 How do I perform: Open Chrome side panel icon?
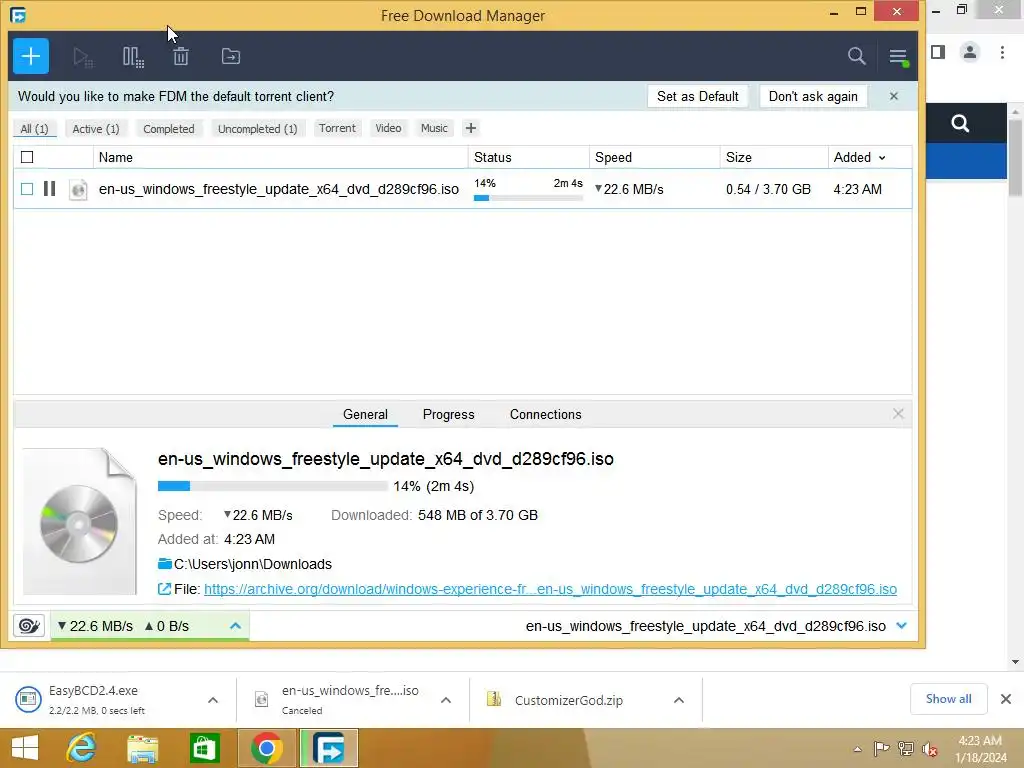938,52
